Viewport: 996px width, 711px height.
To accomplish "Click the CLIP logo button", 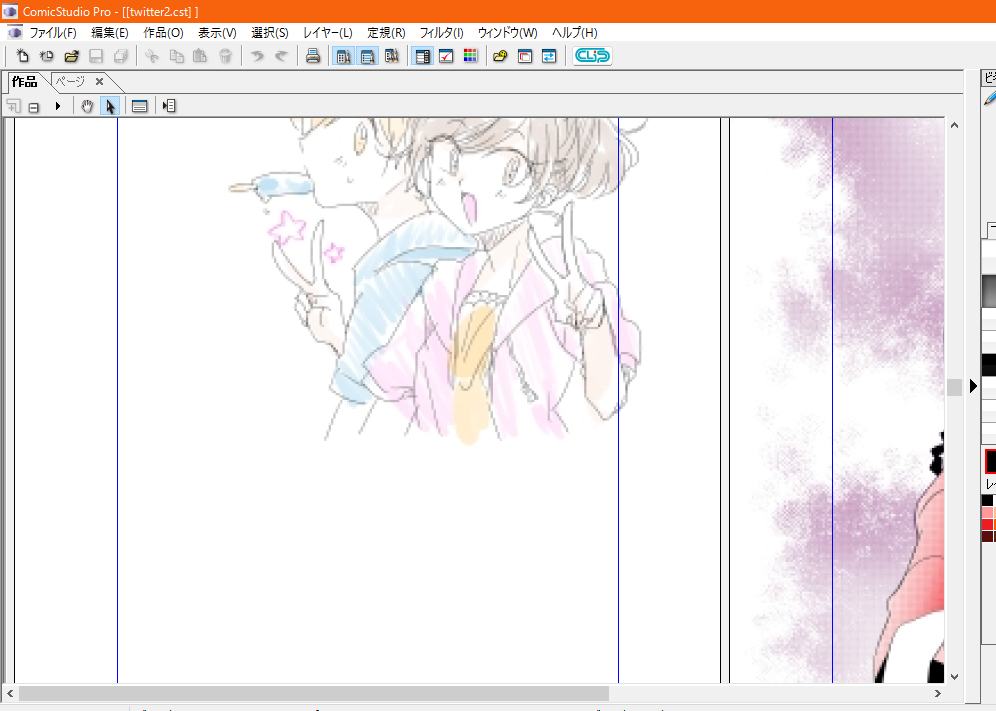I will [x=592, y=56].
